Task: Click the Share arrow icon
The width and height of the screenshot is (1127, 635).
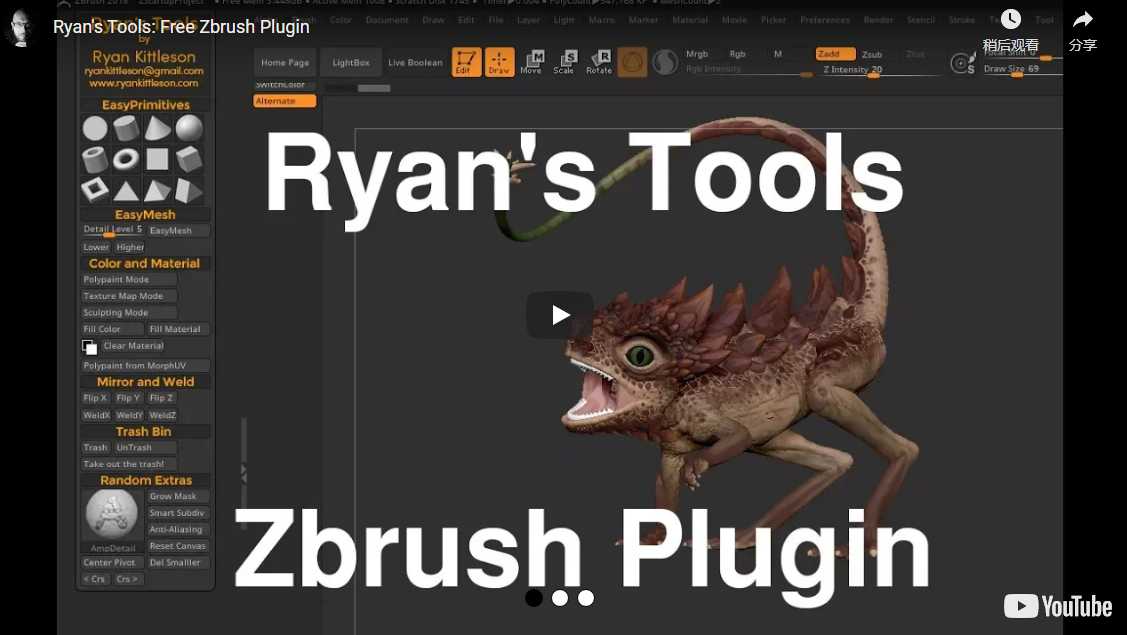Action: pyautogui.click(x=1082, y=19)
